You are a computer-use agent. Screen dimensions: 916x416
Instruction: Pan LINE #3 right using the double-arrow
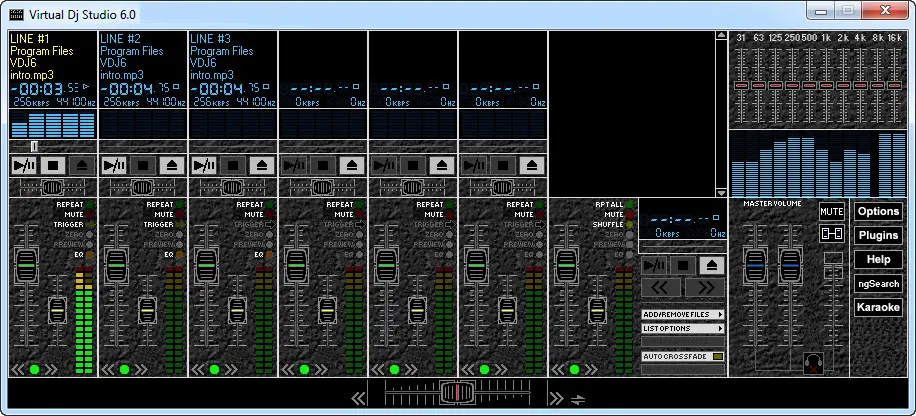[231, 369]
